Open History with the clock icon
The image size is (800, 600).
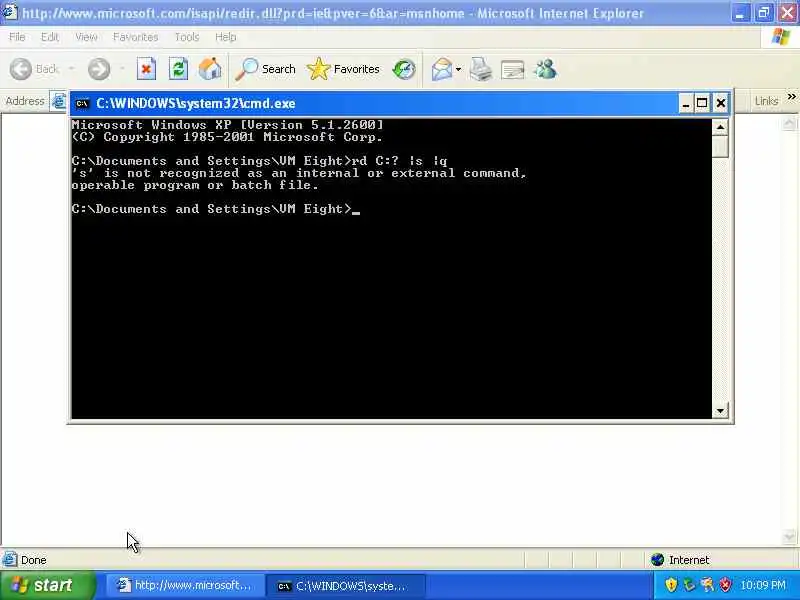pos(404,69)
